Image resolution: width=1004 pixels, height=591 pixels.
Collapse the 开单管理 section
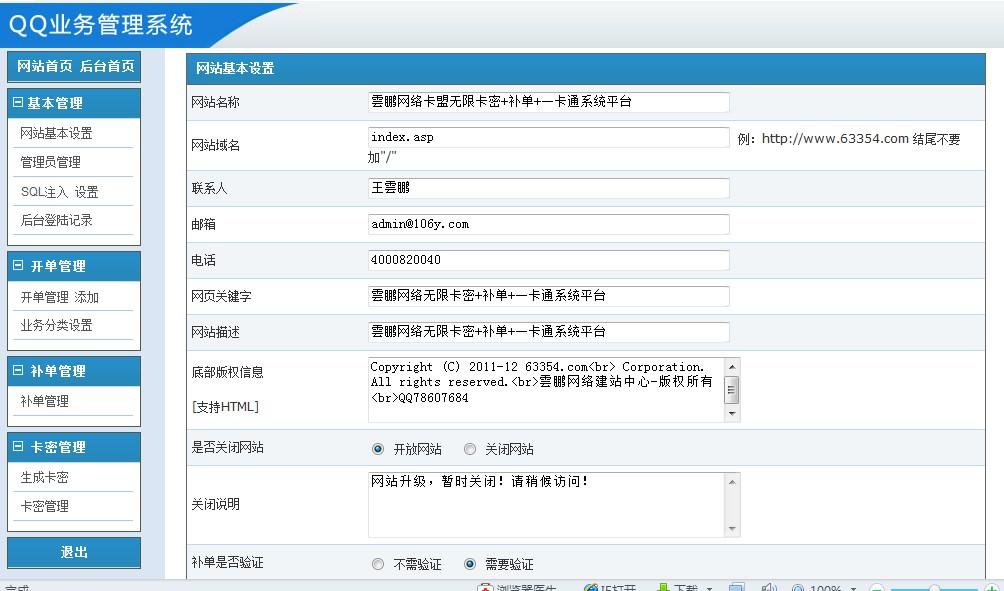pyautogui.click(x=17, y=266)
